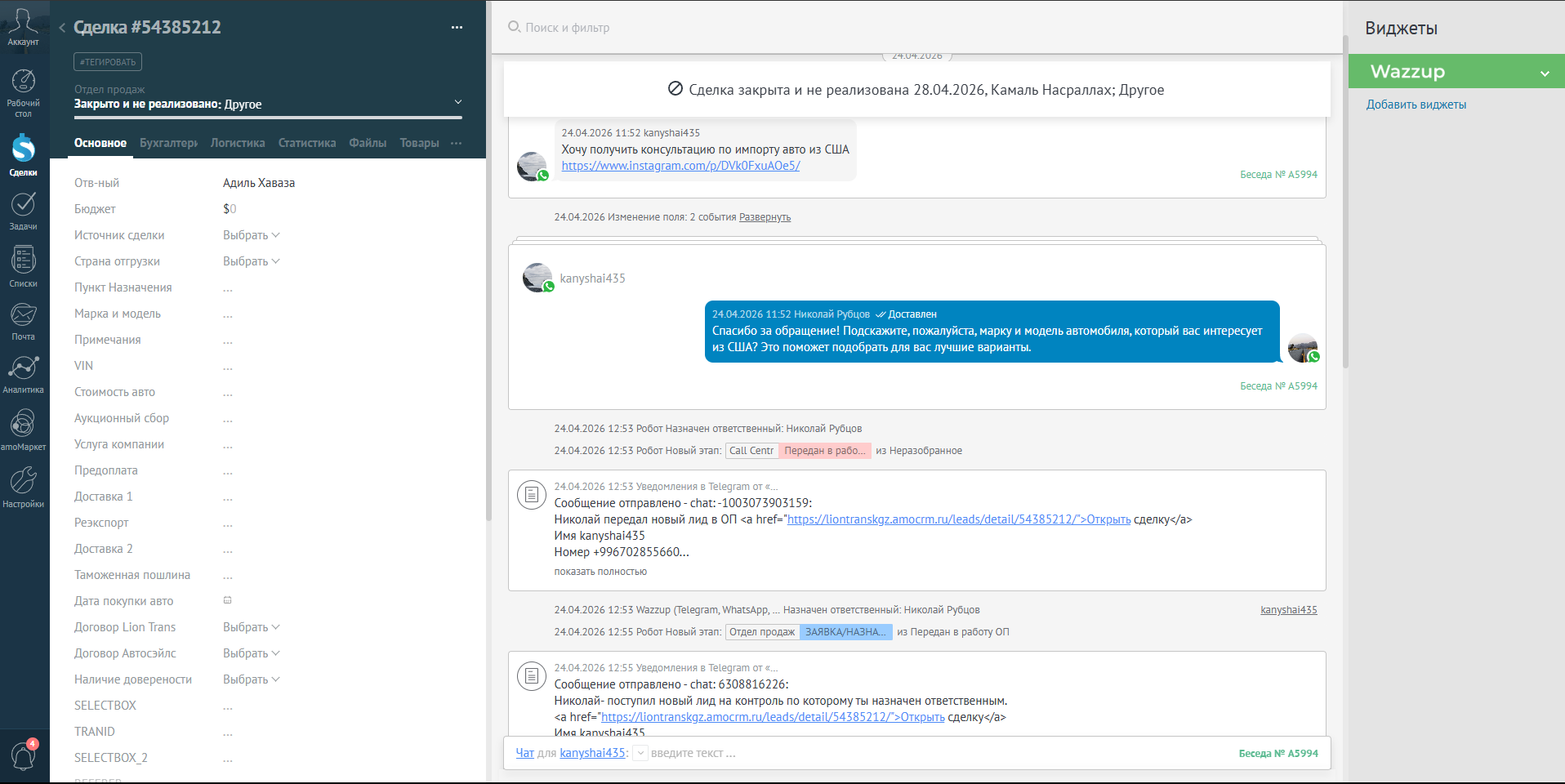Switch to Основное tab

click(100, 143)
